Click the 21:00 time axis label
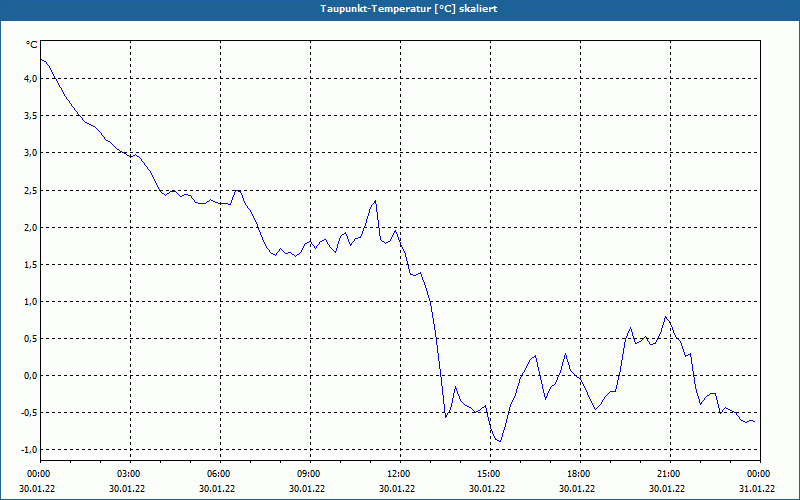 667,474
